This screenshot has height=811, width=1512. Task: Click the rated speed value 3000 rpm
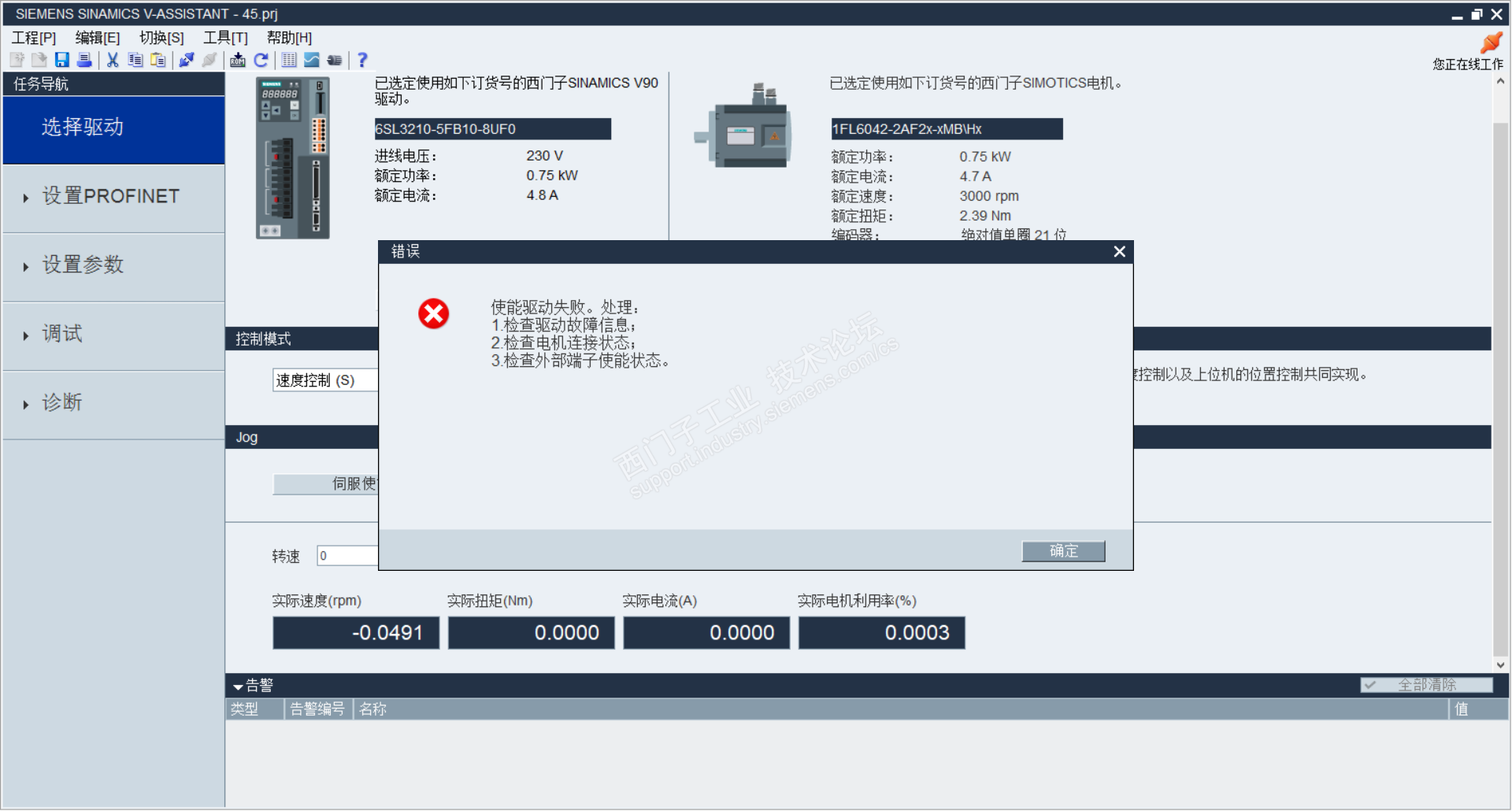[989, 196]
